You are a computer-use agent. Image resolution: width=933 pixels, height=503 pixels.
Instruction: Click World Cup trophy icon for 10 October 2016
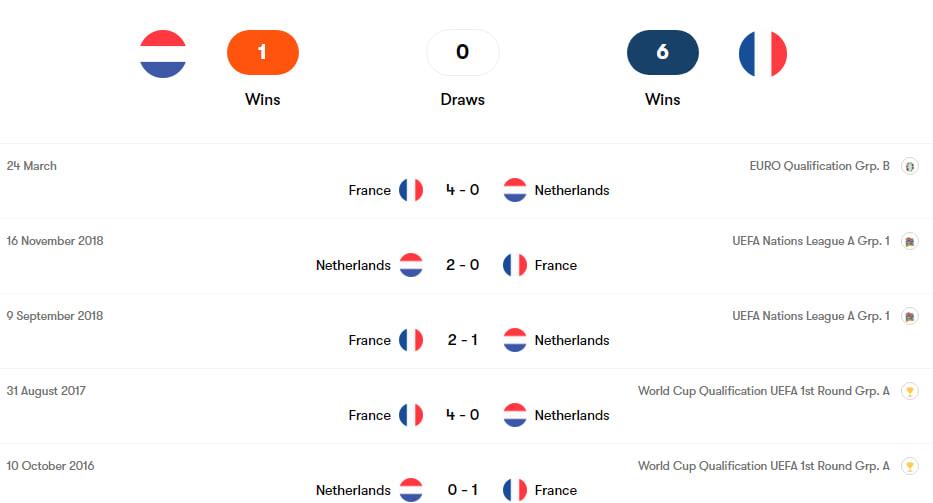coord(909,466)
